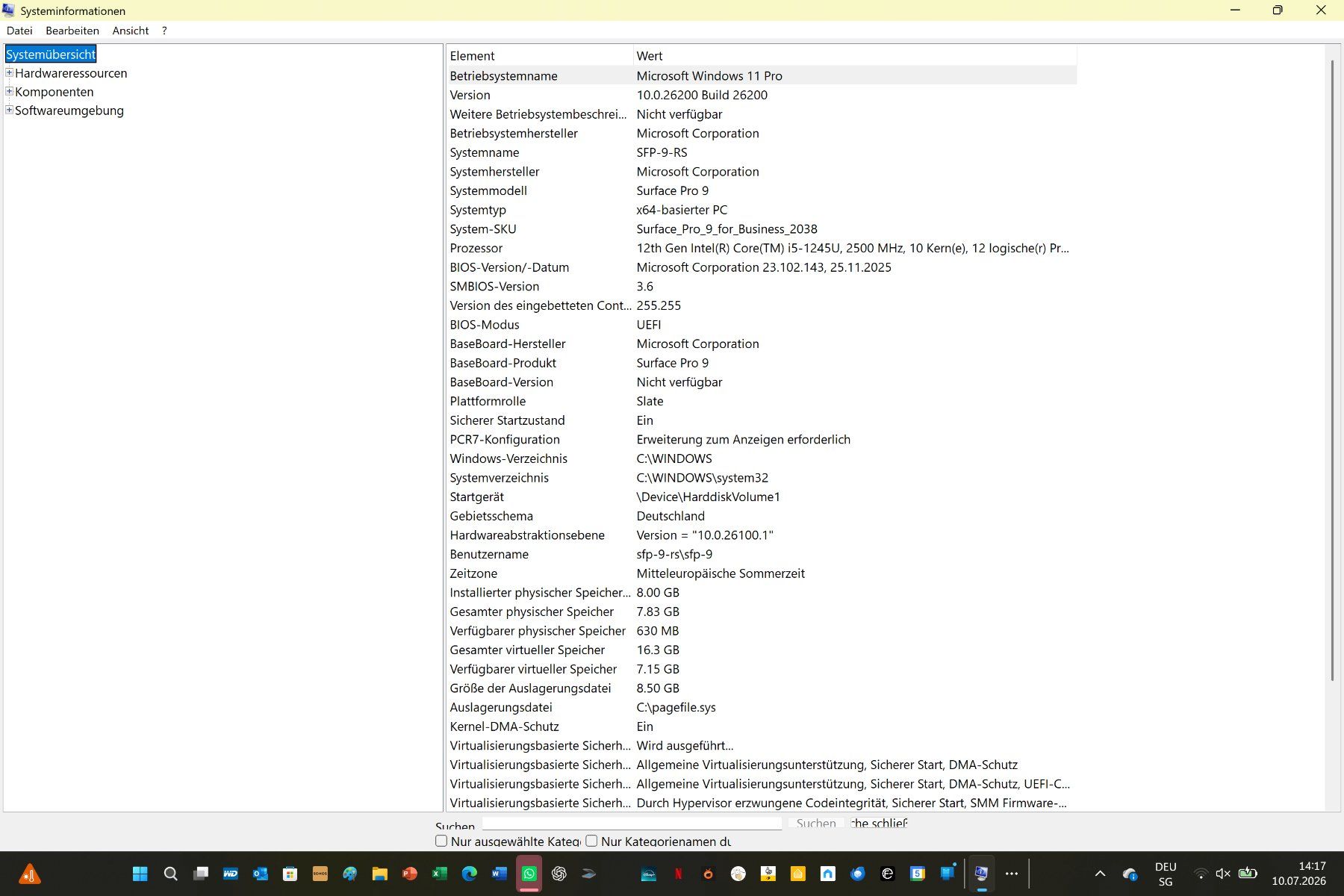Open the muted volume tray icon
The image size is (1344, 896).
(1223, 874)
